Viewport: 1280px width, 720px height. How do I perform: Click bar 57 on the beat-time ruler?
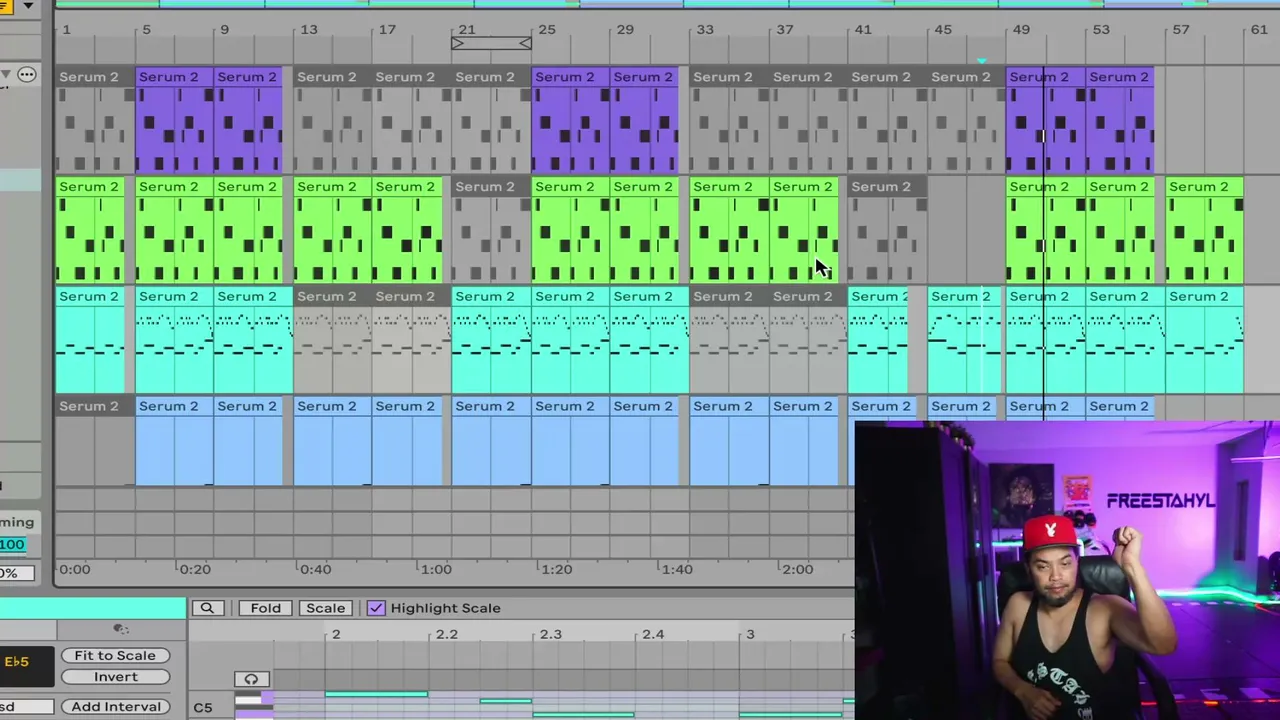pyautogui.click(x=1180, y=30)
